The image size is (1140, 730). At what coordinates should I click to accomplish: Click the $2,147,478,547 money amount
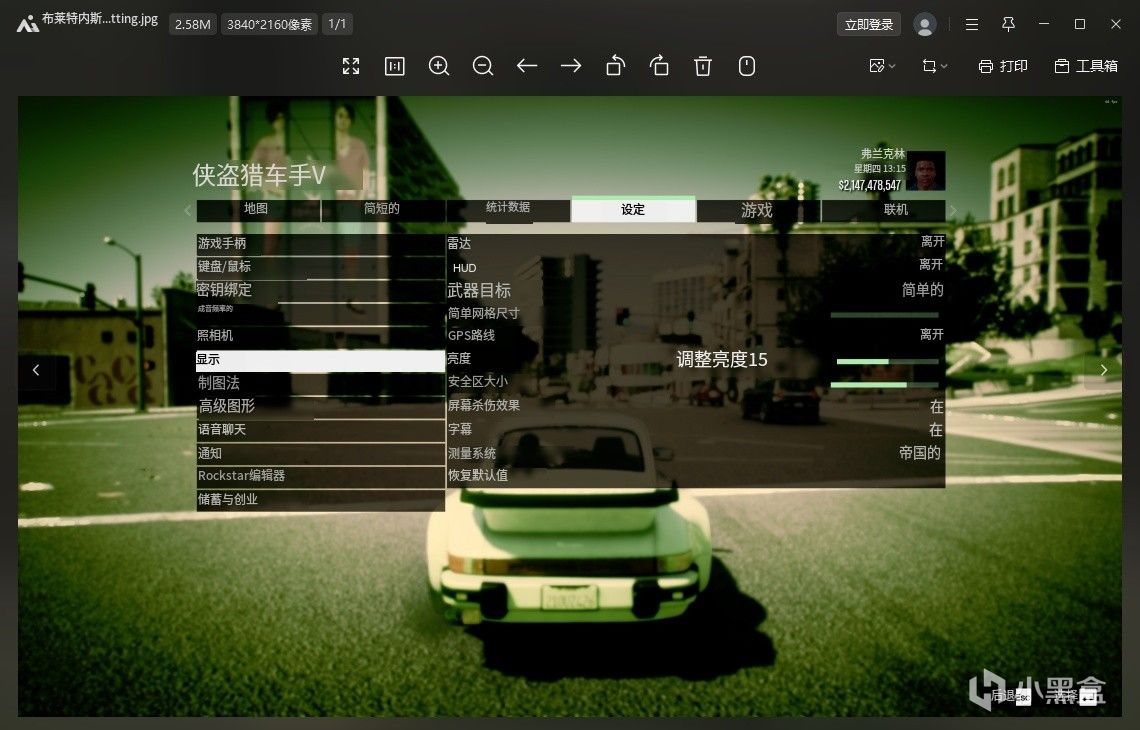(870, 185)
